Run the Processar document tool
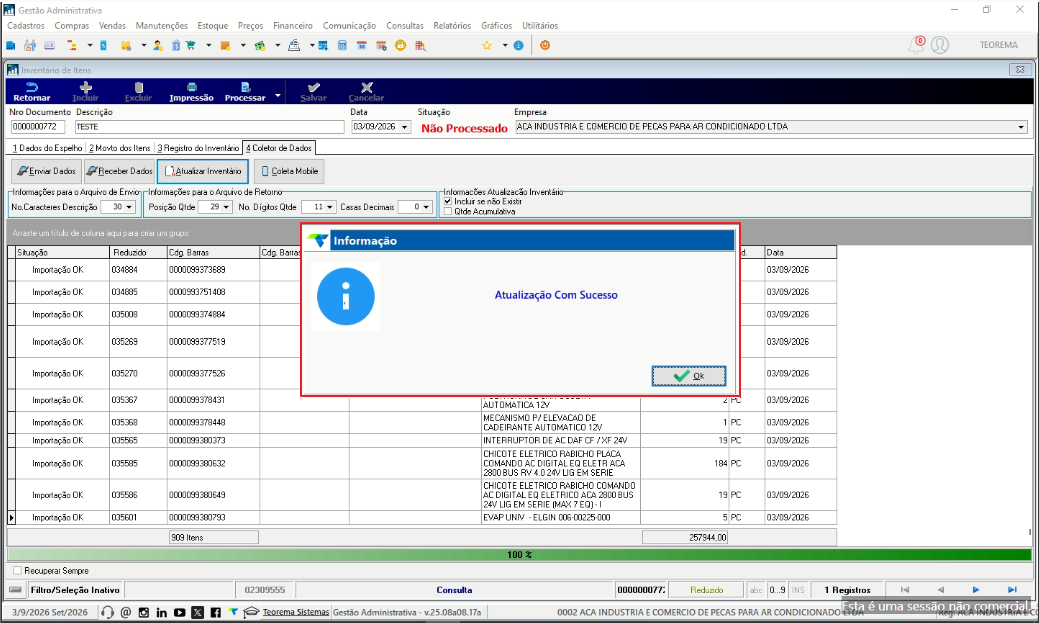This screenshot has height=623, width=1039. [245, 91]
